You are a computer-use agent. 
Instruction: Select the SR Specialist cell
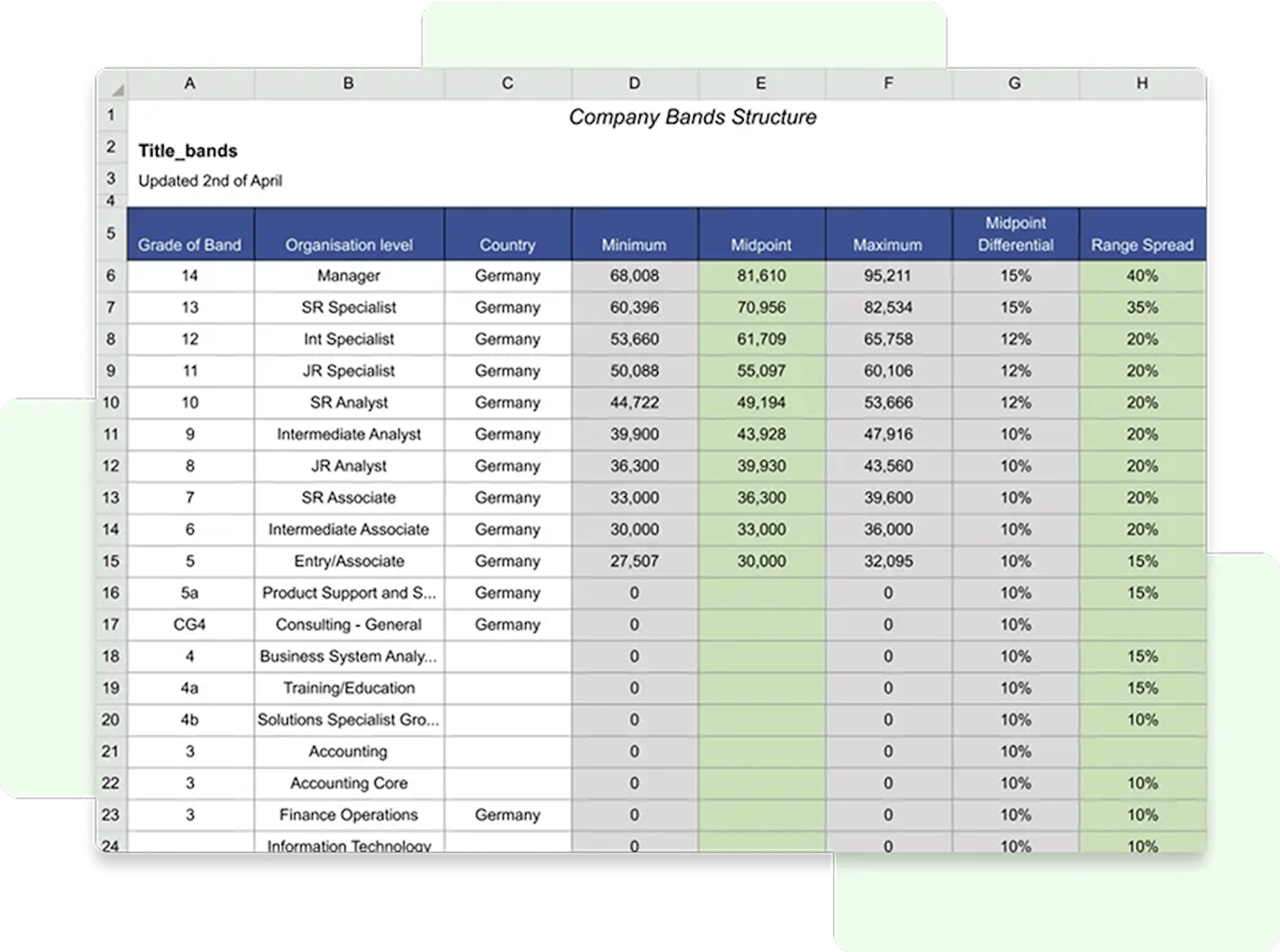point(348,307)
